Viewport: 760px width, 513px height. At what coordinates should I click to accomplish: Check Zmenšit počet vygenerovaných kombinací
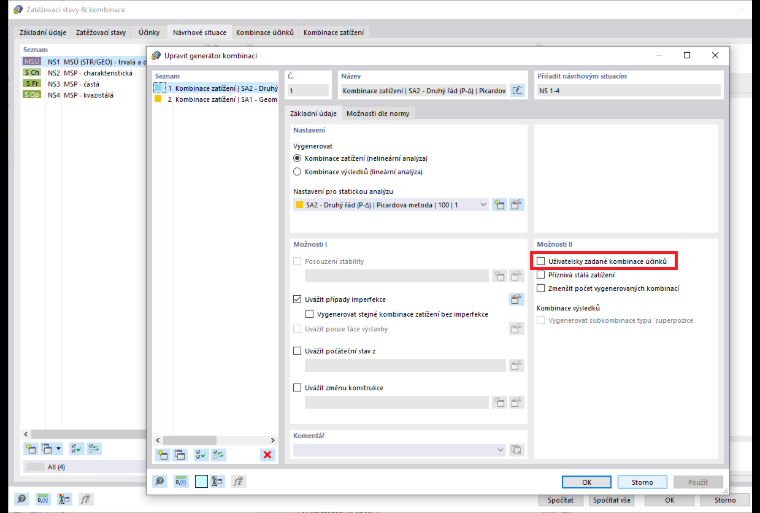click(x=541, y=288)
